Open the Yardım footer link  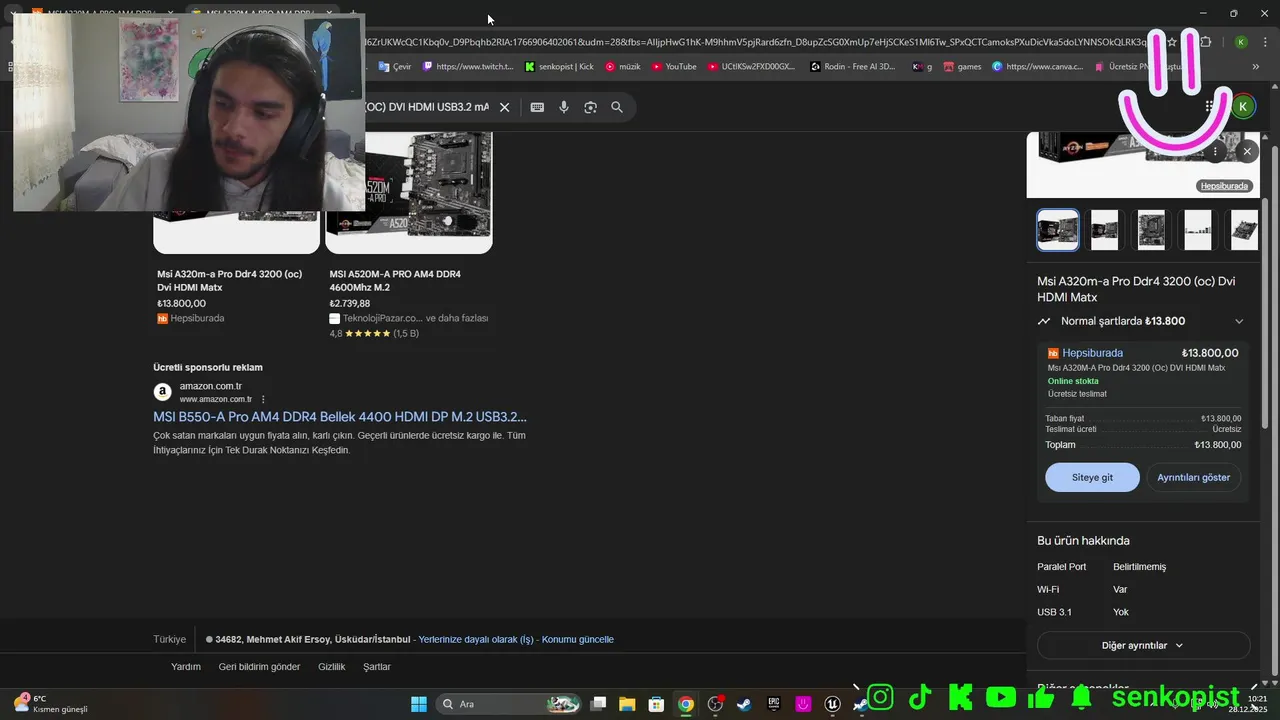point(186,666)
